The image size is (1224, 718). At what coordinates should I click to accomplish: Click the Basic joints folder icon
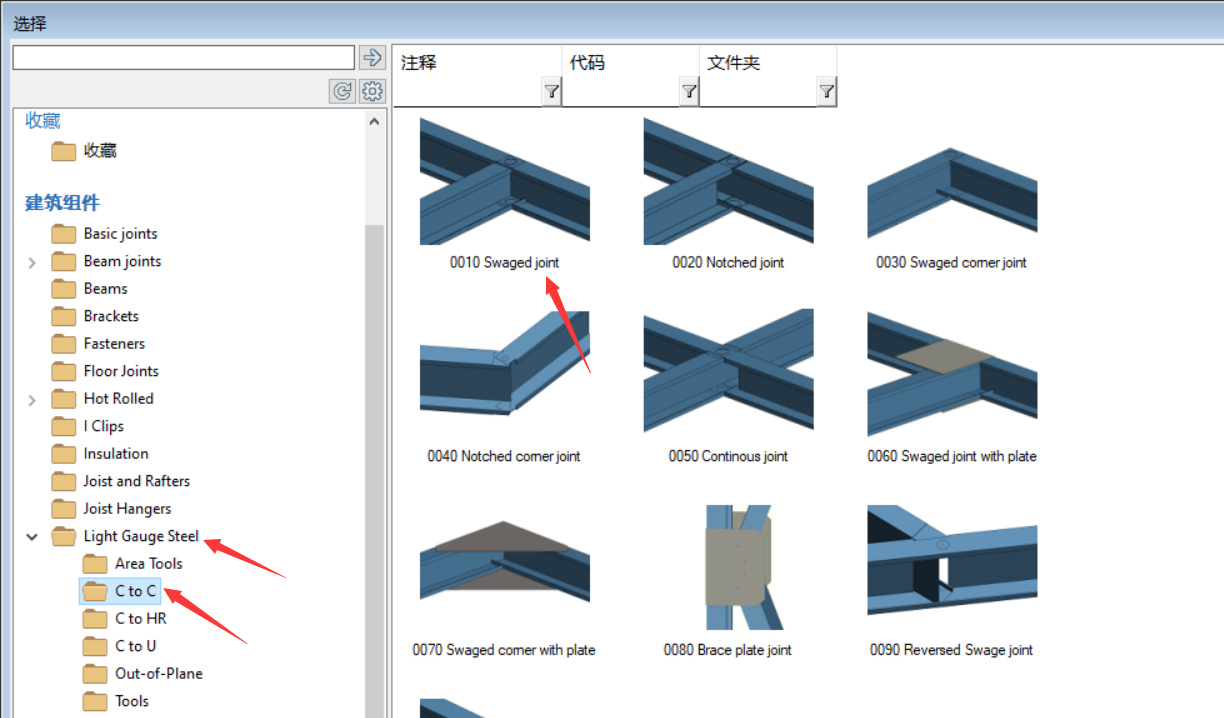click(64, 234)
